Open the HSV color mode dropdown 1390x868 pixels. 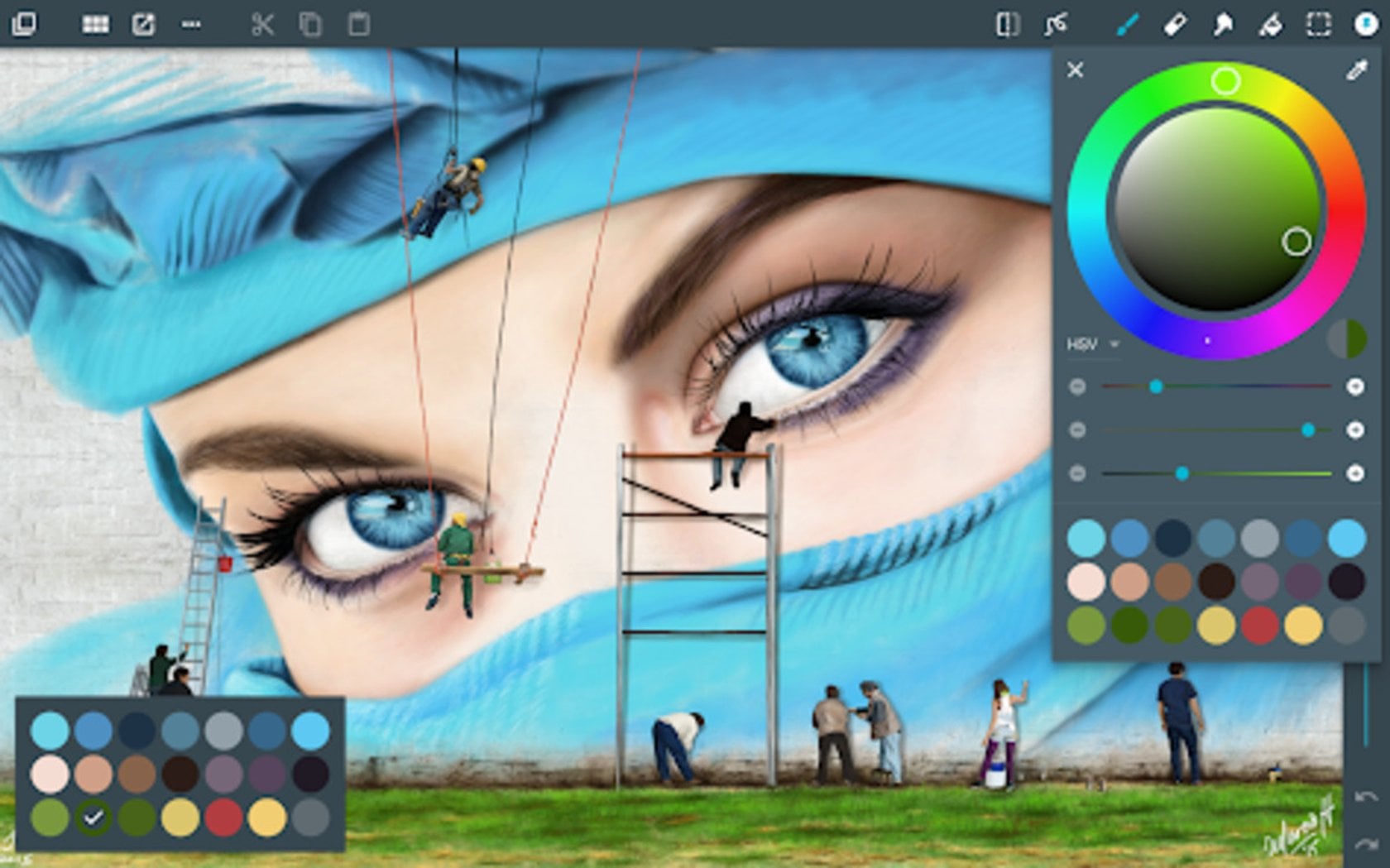(1092, 345)
